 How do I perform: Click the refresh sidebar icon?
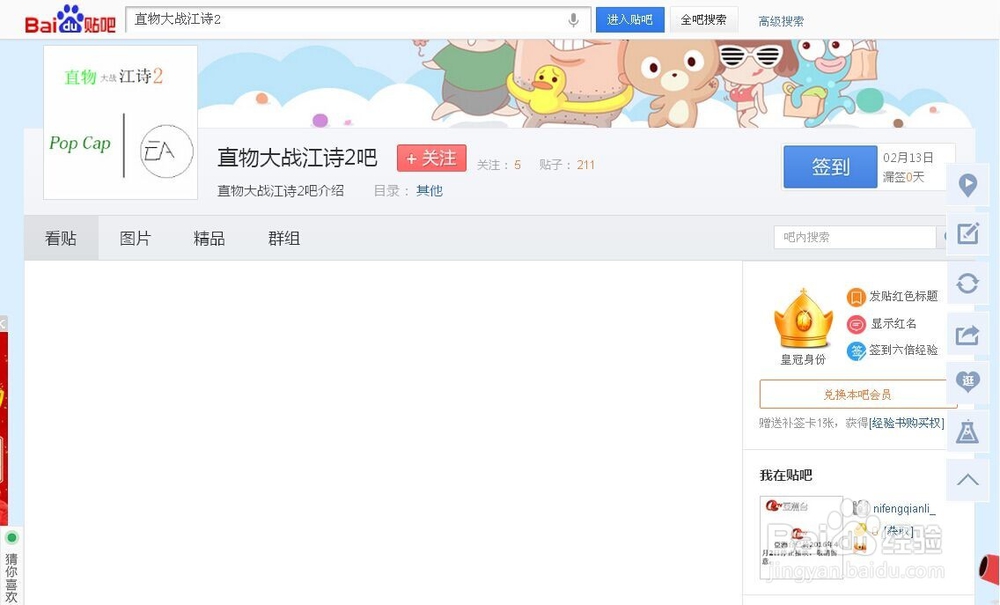tap(967, 283)
